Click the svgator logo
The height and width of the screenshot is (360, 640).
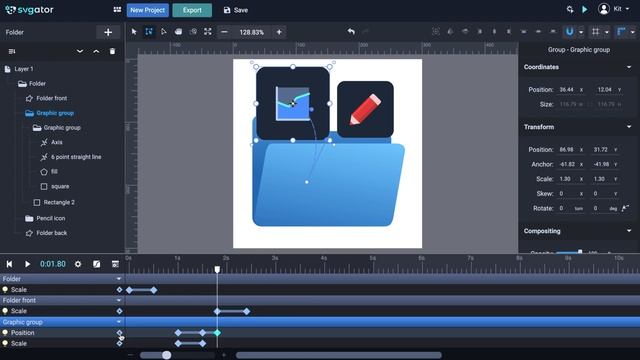[x=29, y=10]
